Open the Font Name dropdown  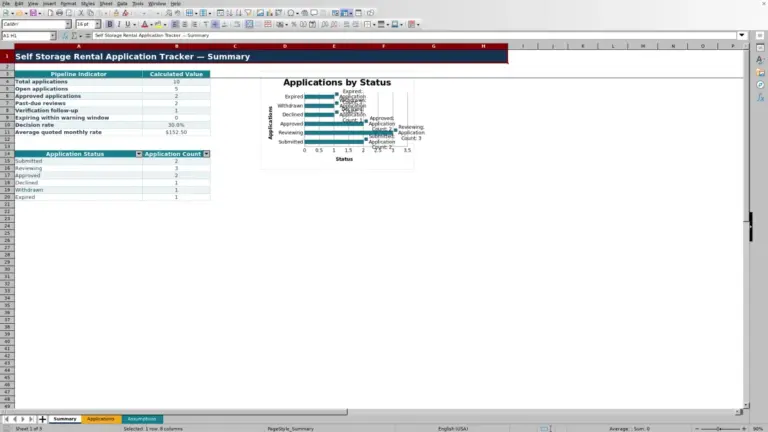pos(68,24)
